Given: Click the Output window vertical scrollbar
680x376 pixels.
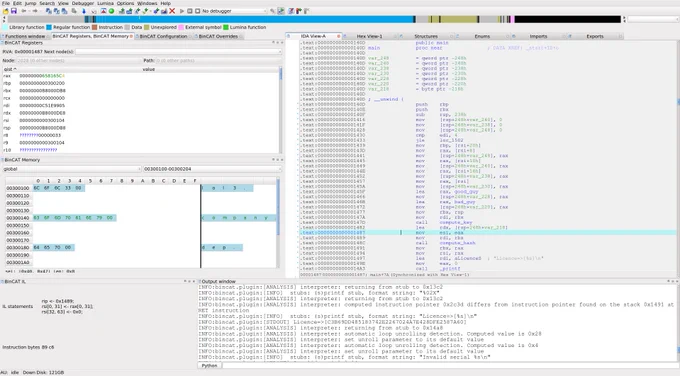Looking at the screenshot, I should (x=677, y=322).
